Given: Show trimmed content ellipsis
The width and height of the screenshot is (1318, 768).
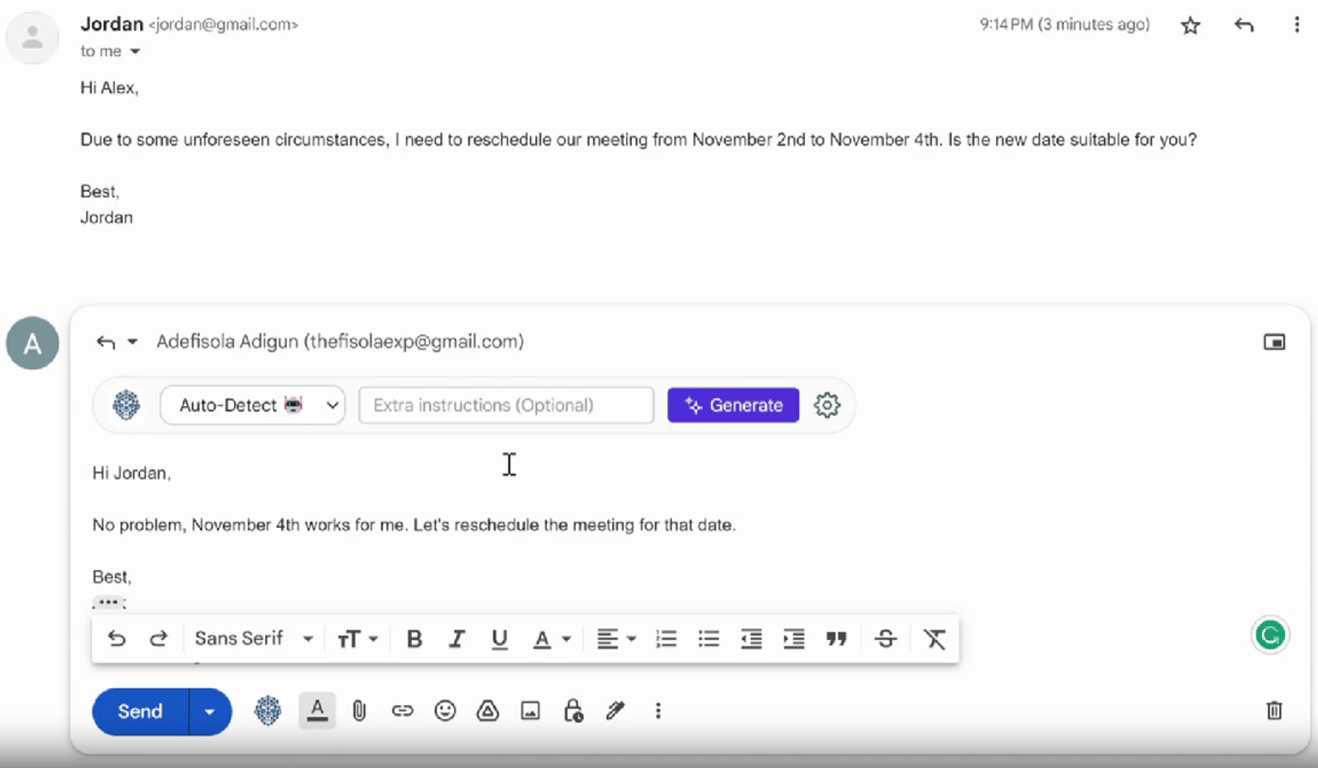Looking at the screenshot, I should pyautogui.click(x=108, y=602).
